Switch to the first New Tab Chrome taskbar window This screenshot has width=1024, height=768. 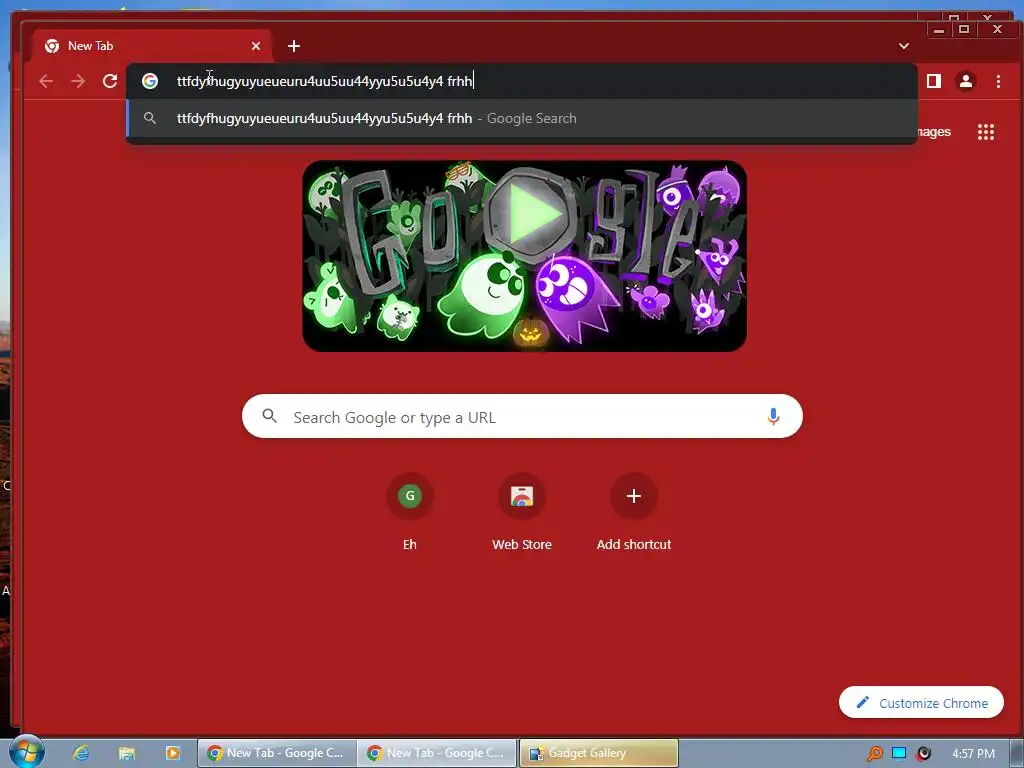point(277,753)
